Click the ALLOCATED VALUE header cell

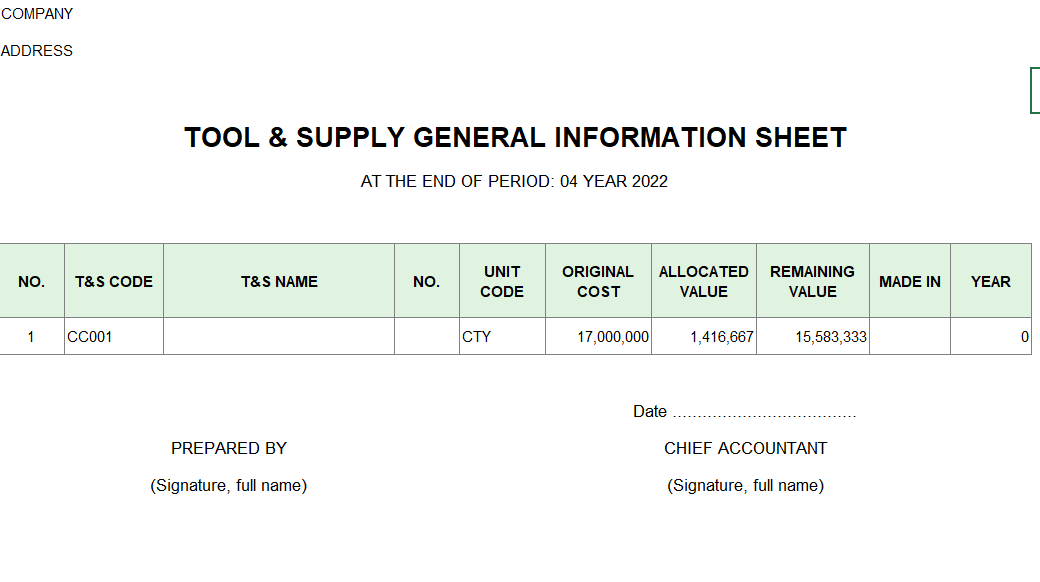click(704, 281)
